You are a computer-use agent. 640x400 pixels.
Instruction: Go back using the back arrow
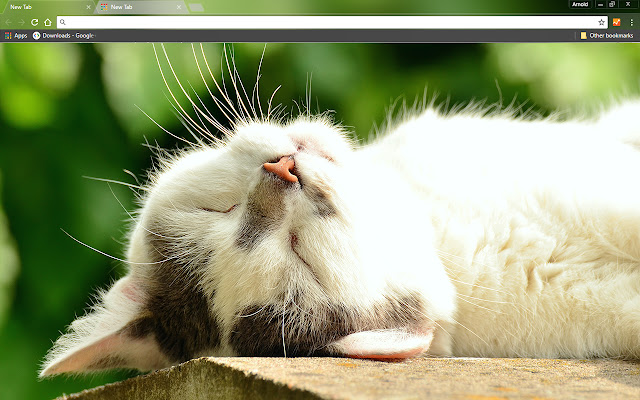(x=8, y=22)
